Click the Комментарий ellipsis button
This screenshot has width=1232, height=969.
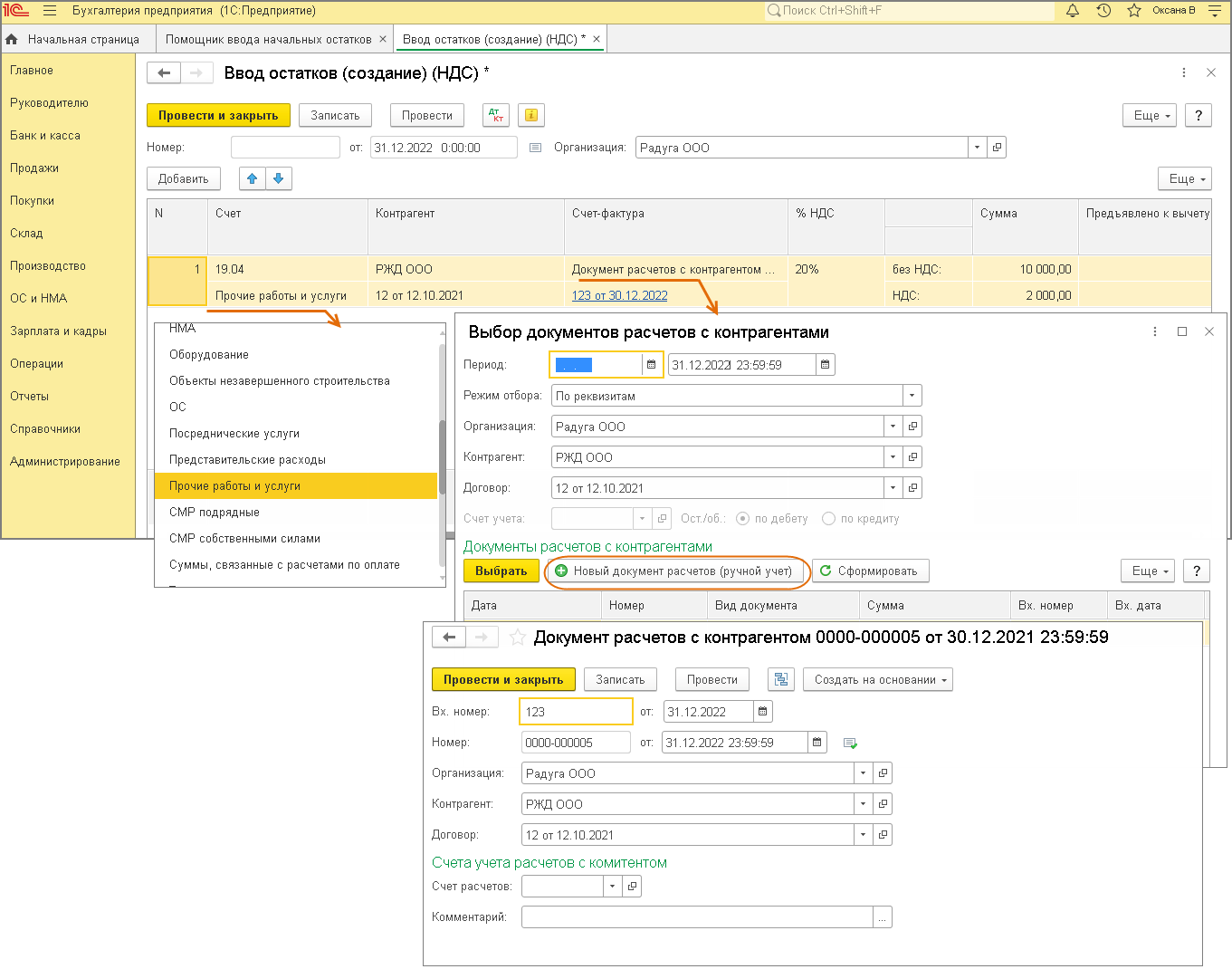click(883, 917)
